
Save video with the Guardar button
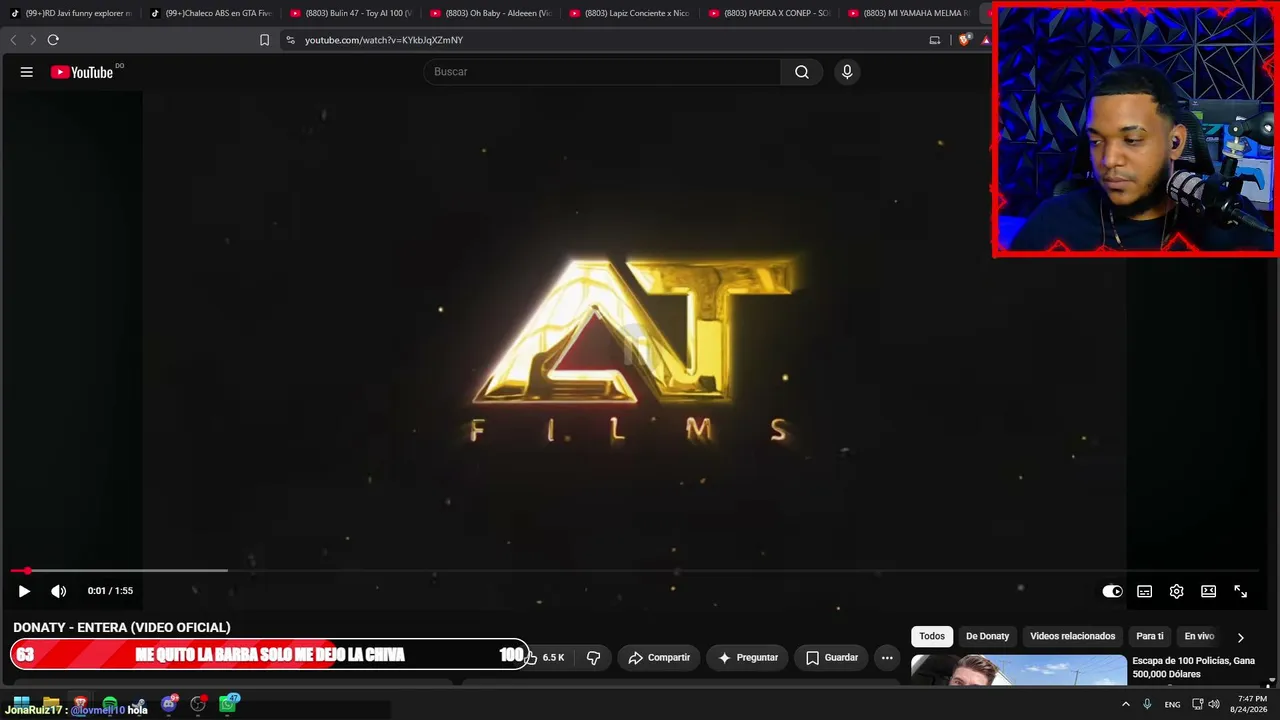[831, 657]
